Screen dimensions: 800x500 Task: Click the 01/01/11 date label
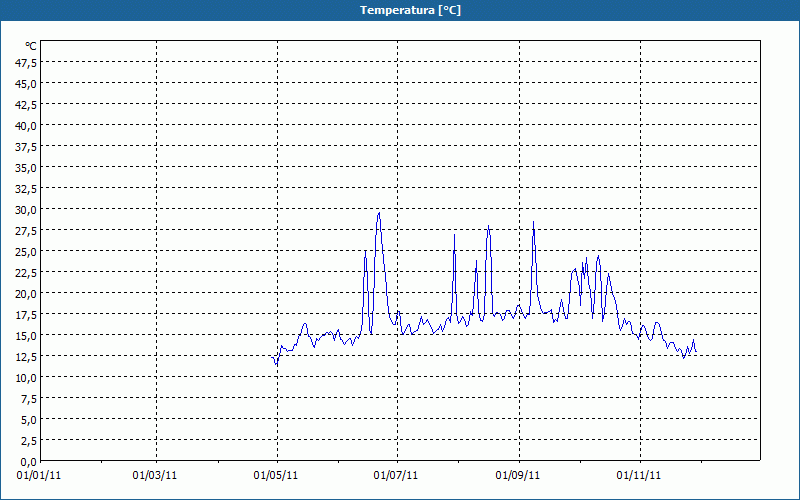(39, 476)
